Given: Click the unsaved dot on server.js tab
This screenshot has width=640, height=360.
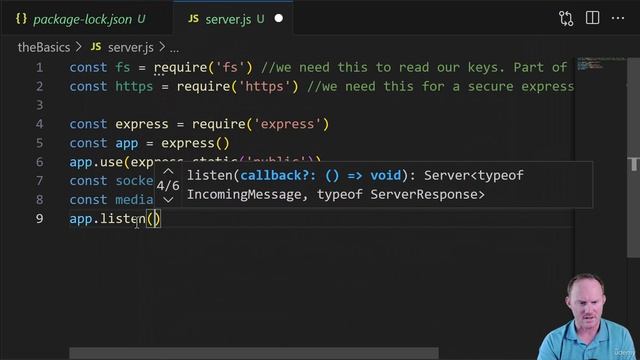Looking at the screenshot, I should pos(279,19).
